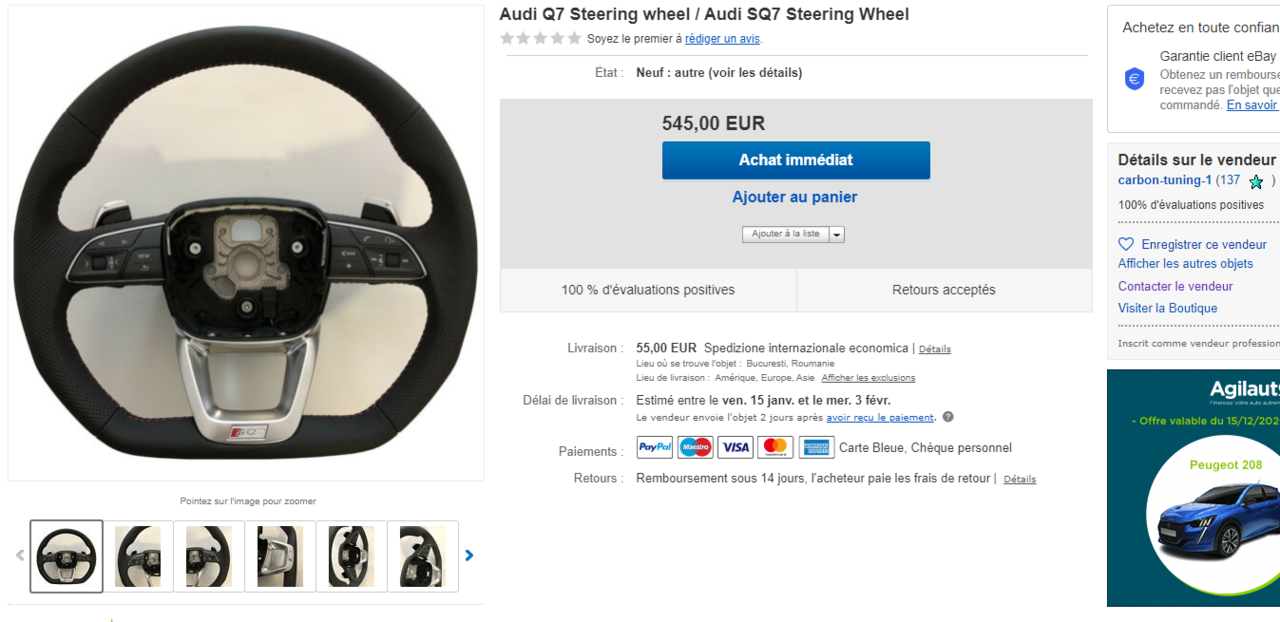Screen dimensions: 1280x622
Task: Click the heart icon to save seller
Action: click(1126, 244)
